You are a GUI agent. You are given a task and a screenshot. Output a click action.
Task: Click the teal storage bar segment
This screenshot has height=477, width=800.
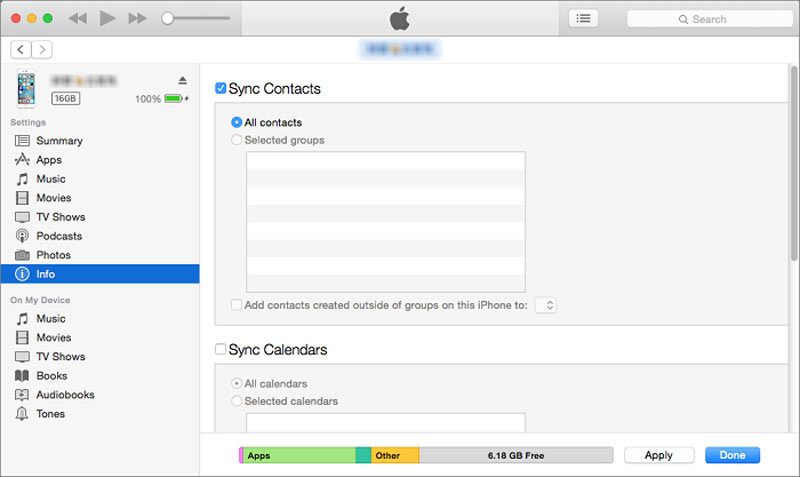(363, 455)
